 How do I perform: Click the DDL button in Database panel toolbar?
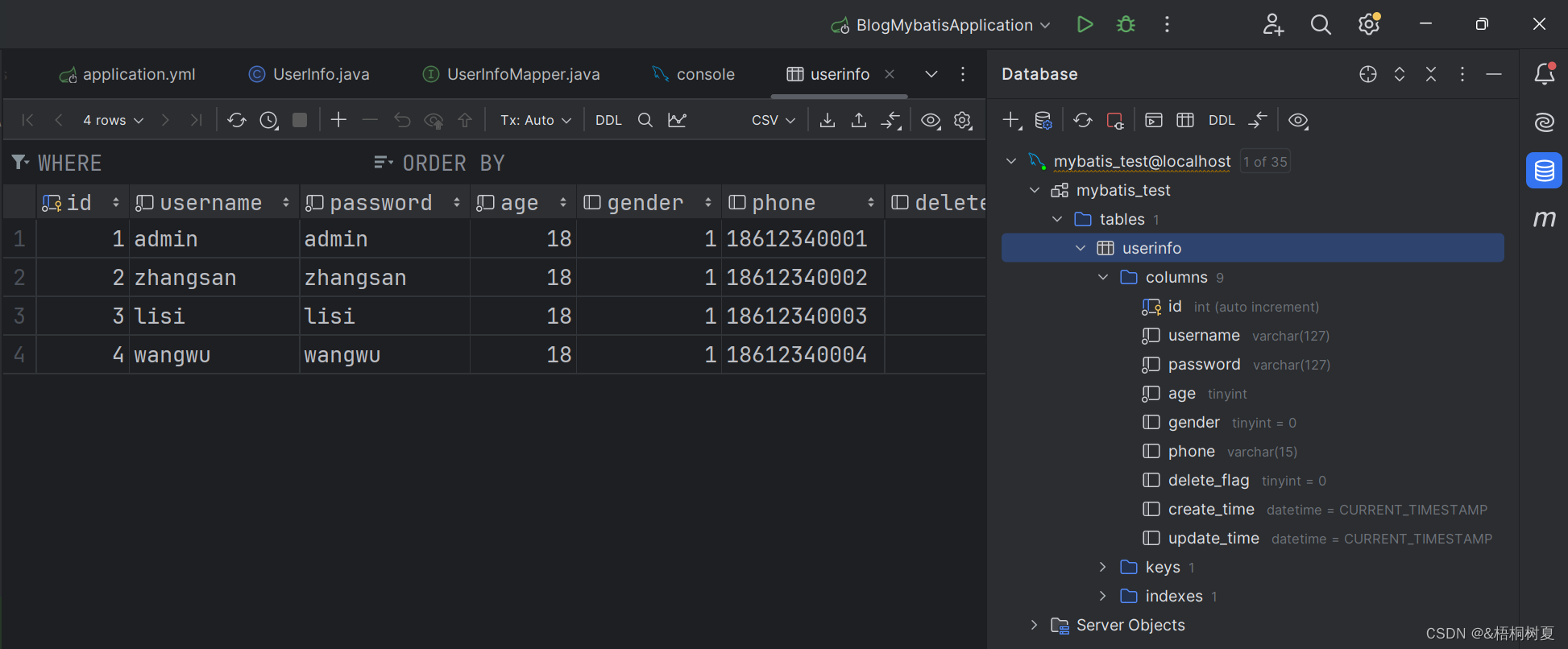(1222, 120)
